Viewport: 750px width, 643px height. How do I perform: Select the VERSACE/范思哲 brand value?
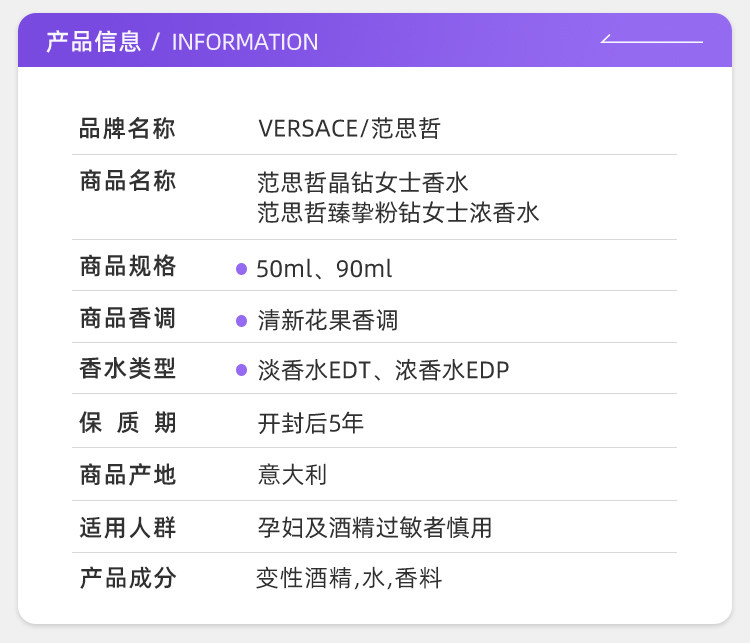coord(349,129)
